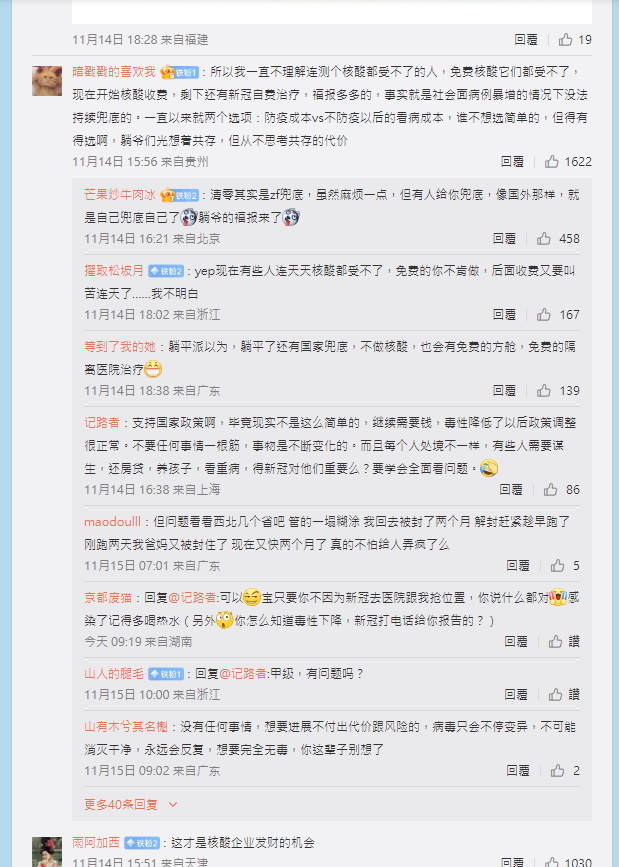
Task: Like the top comment with 19 likes
Action: tap(575, 39)
